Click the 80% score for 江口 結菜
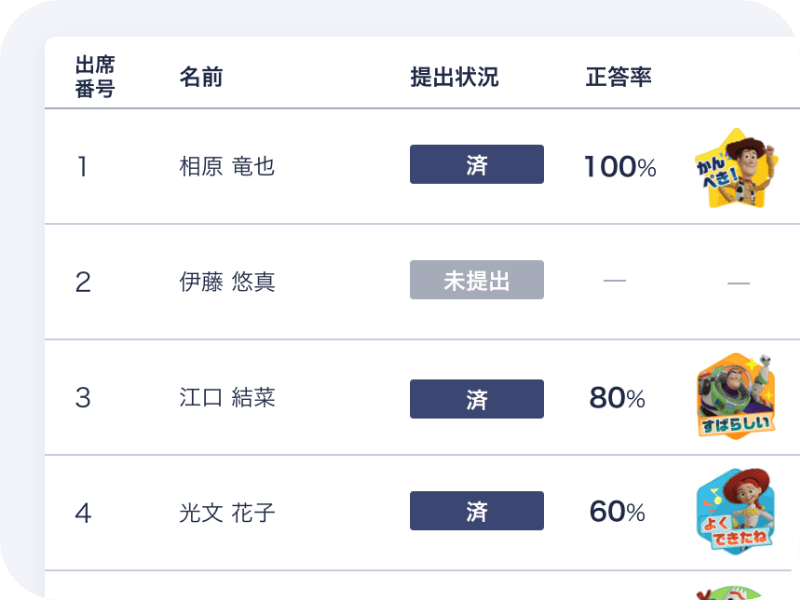Screen dimensions: 800x600 (x=617, y=398)
